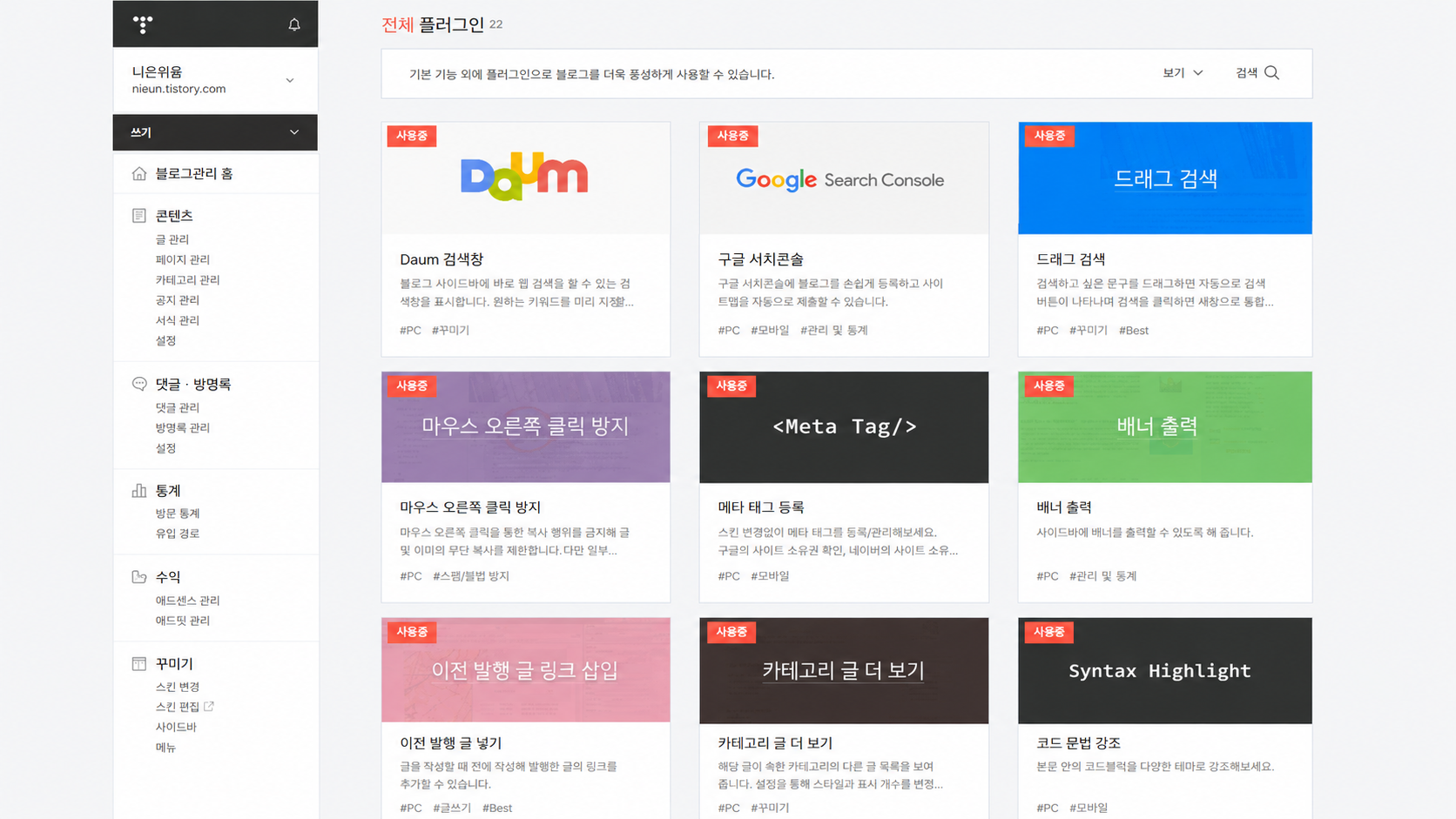The height and width of the screenshot is (819, 1456).
Task: Open 애드센스 관리
Action: 188,601
